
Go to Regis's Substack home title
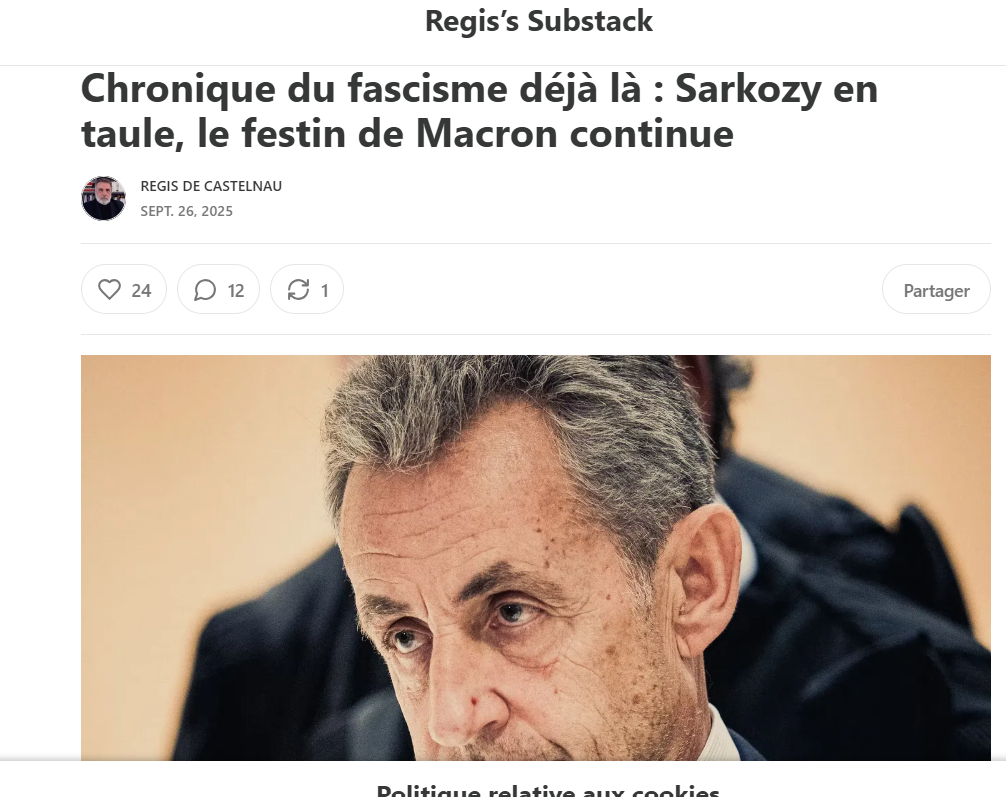pos(539,21)
